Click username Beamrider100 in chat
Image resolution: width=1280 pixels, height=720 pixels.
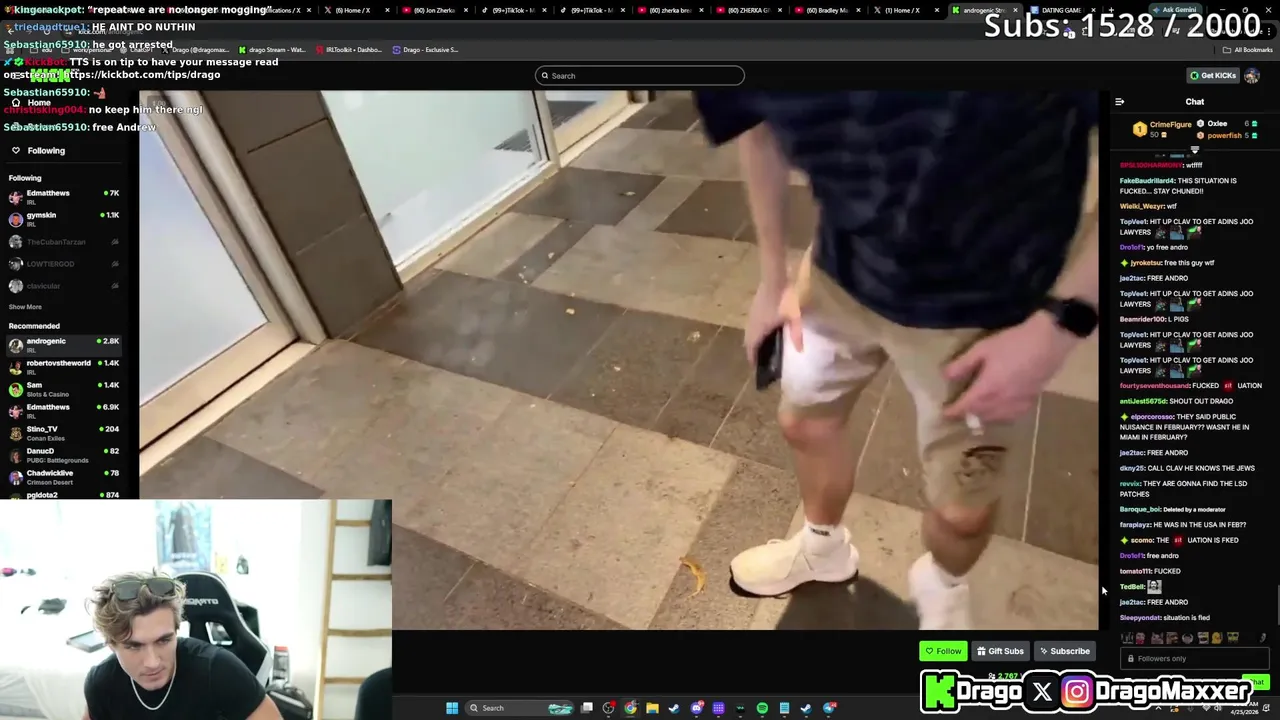pos(1141,319)
